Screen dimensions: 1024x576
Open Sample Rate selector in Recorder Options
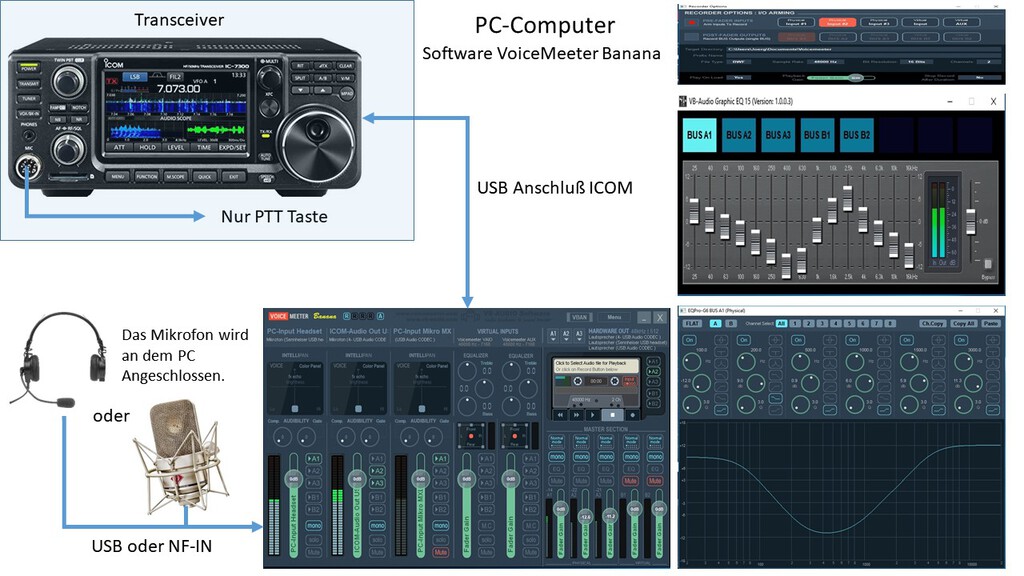click(x=827, y=62)
